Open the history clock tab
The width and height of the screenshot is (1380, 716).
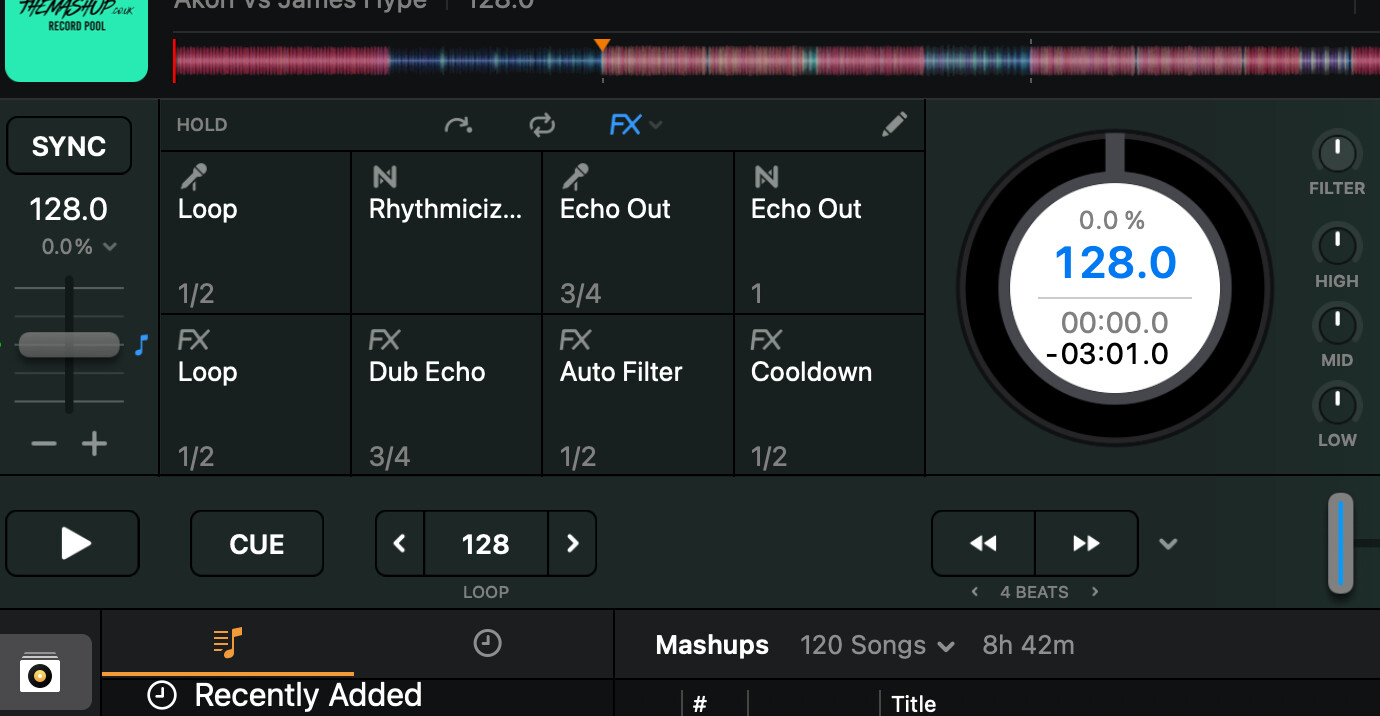tap(487, 644)
